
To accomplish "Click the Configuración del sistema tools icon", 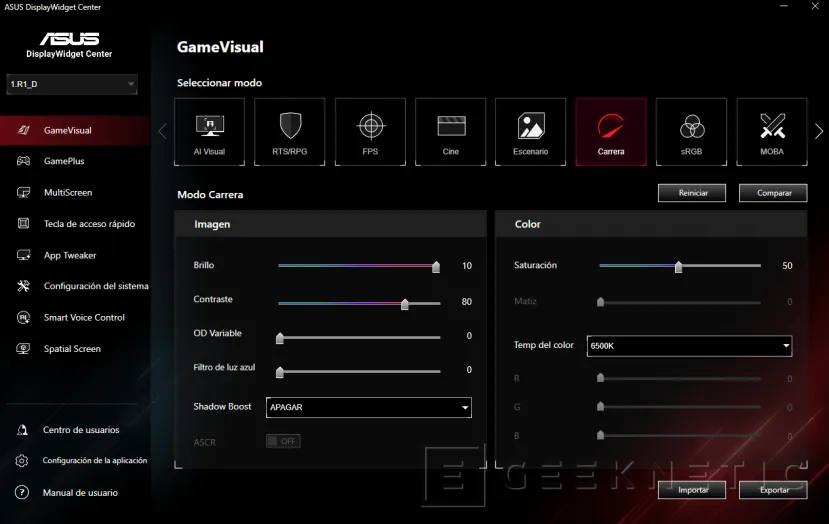I will (x=23, y=286).
